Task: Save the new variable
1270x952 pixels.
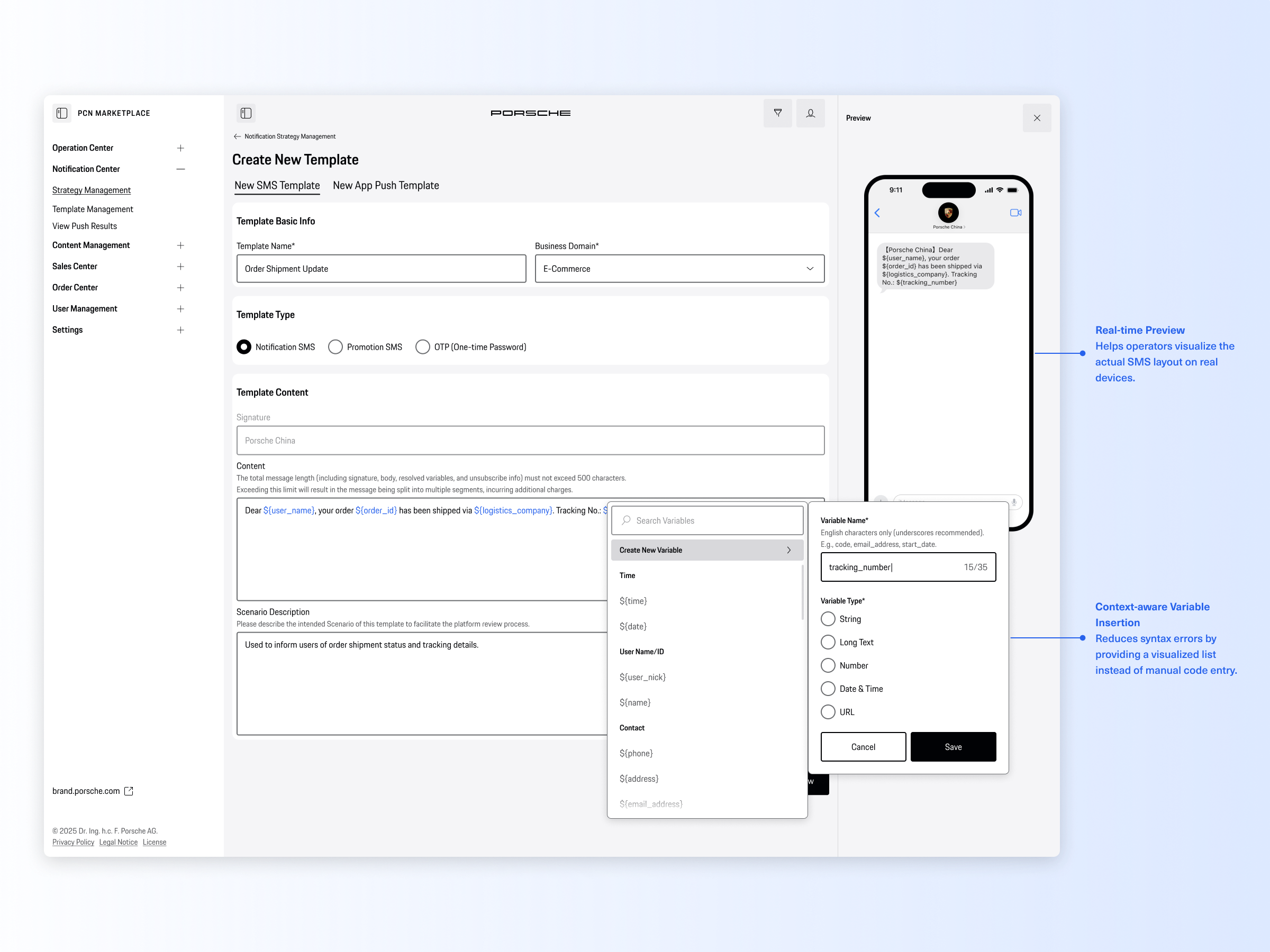Action: pyautogui.click(x=952, y=747)
